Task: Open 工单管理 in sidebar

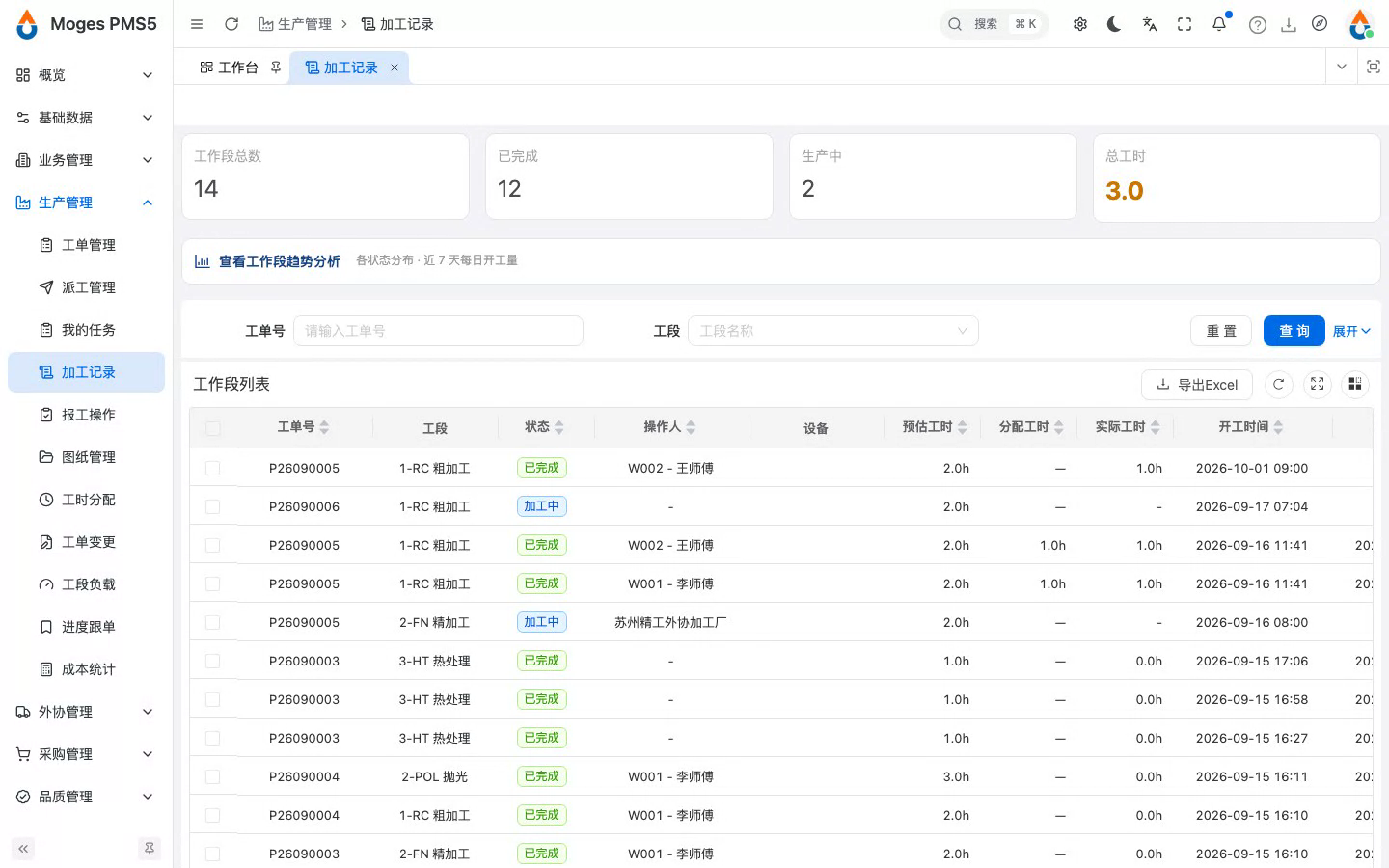Action: [85, 245]
